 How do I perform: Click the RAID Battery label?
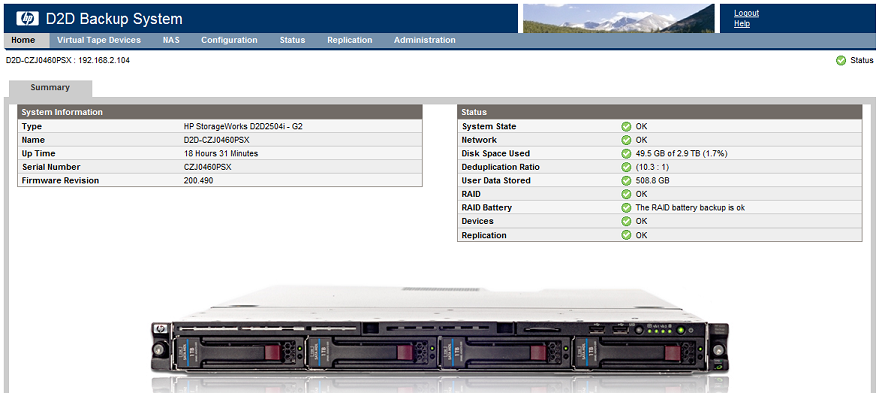coord(487,207)
